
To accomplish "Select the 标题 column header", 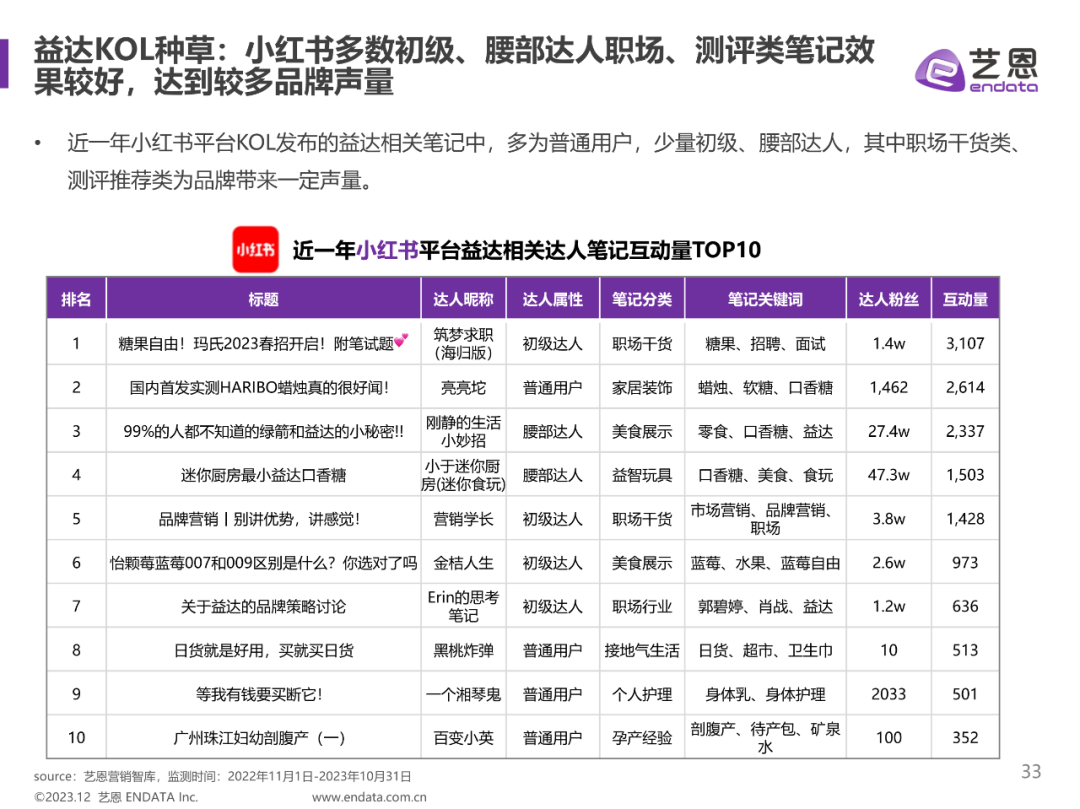I will point(263,299).
